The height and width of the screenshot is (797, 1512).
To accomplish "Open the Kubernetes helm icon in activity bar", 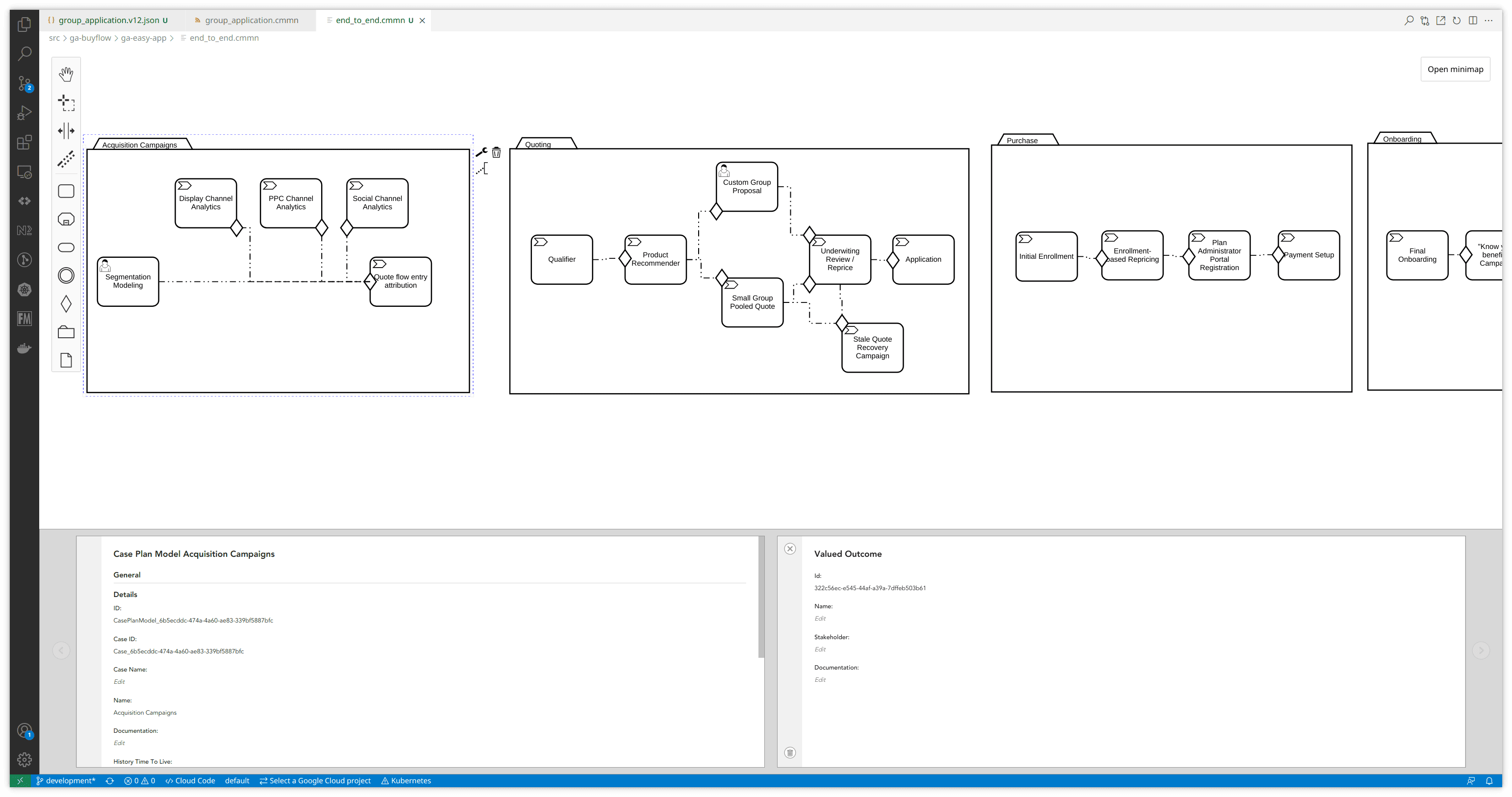I will coord(24,289).
